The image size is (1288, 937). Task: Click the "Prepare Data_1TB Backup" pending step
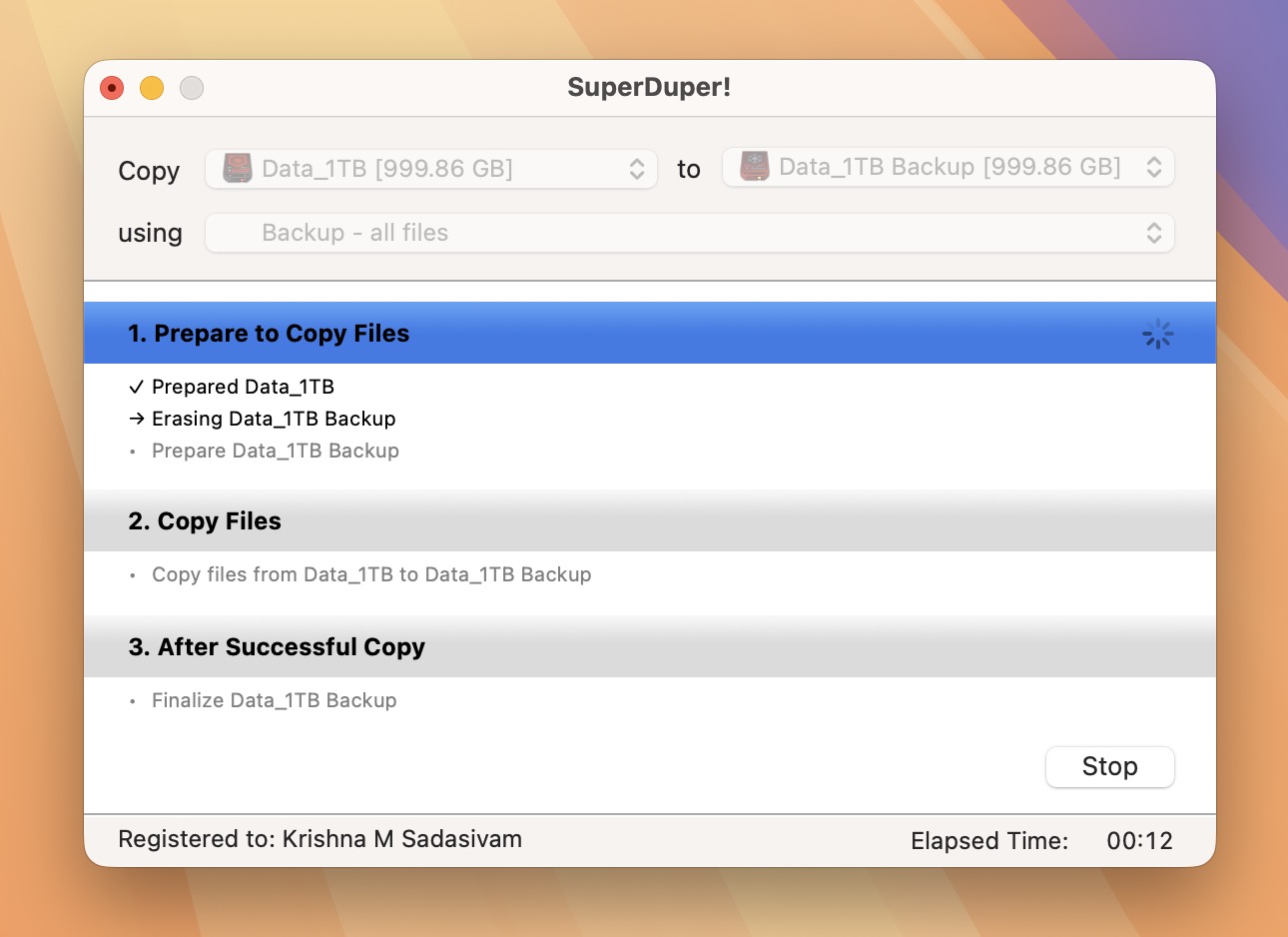tap(276, 451)
